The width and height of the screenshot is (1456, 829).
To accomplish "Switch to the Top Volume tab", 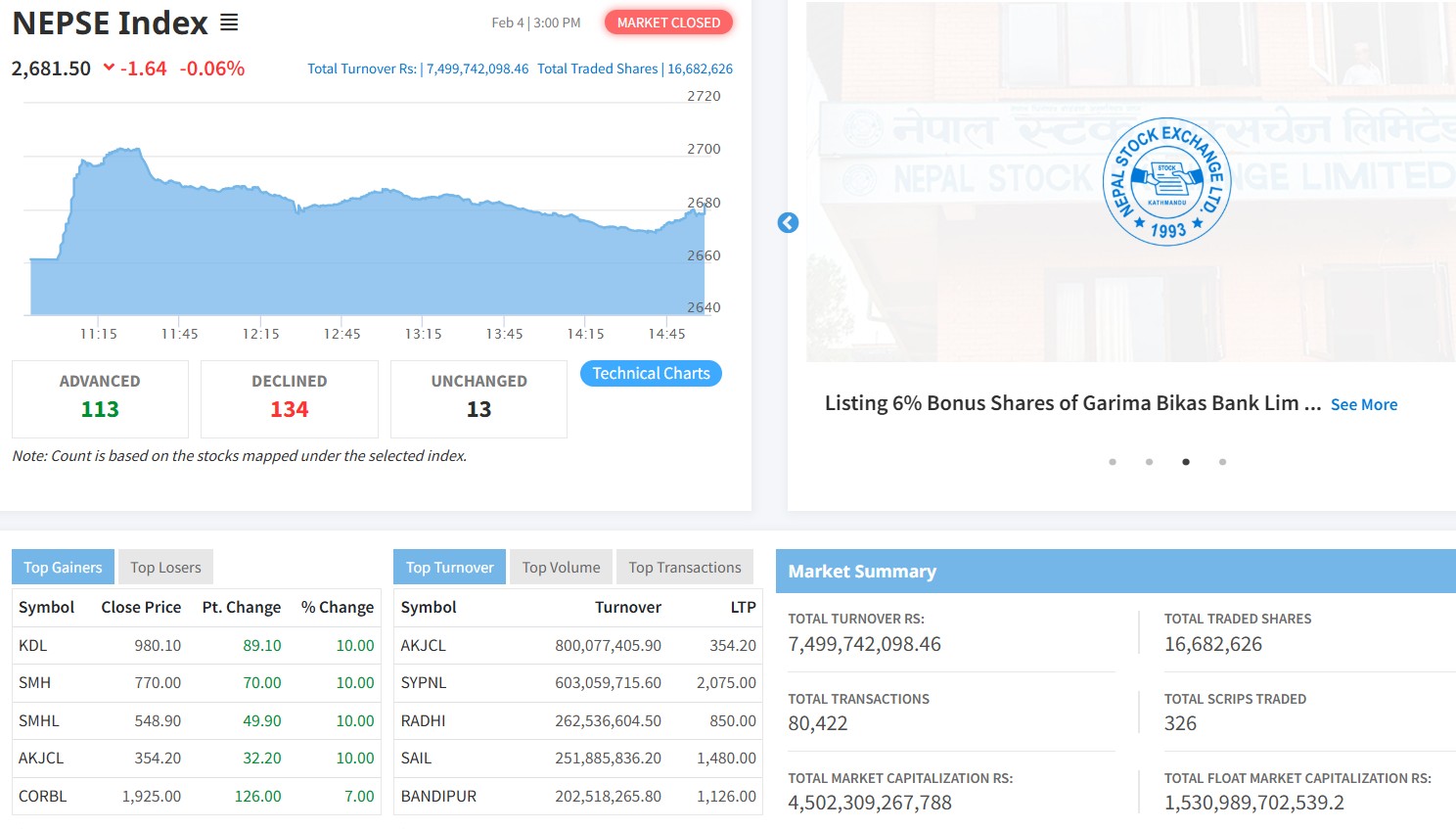I will click(x=561, y=568).
